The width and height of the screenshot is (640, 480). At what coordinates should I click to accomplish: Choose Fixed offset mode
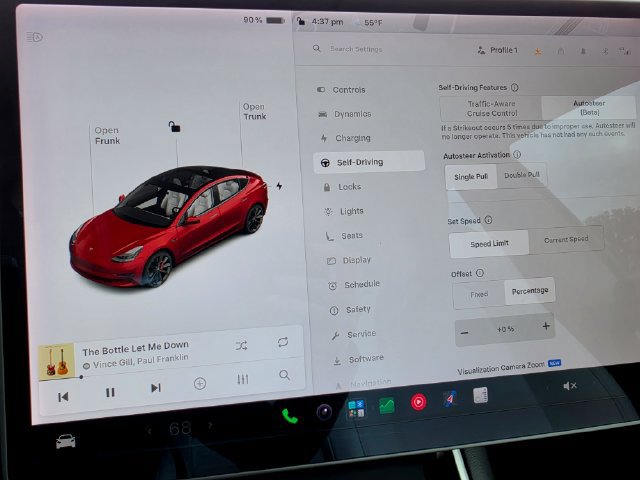[479, 294]
